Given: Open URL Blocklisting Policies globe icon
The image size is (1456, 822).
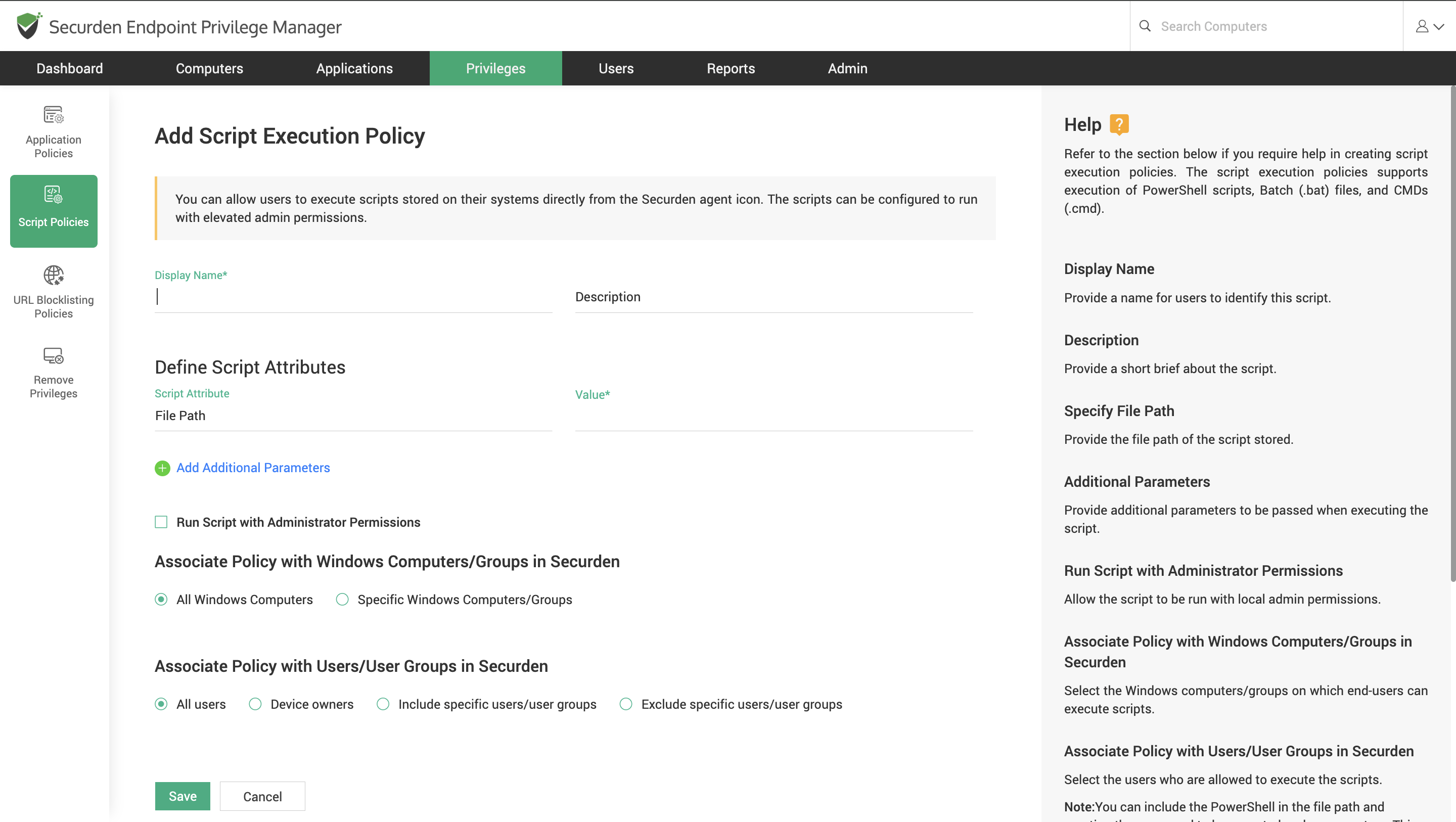Looking at the screenshot, I should pos(54,276).
